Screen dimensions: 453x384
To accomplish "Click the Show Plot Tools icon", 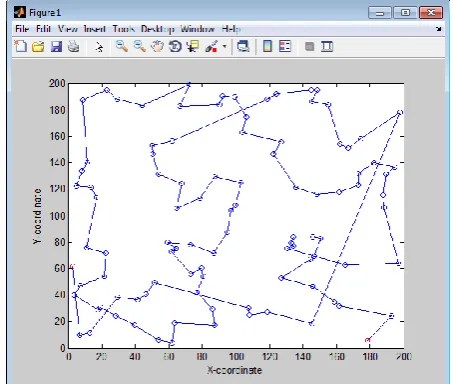I will tap(327, 46).
